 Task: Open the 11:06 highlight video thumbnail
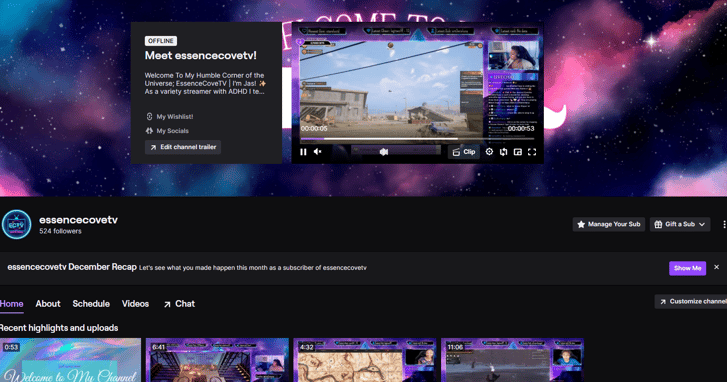click(x=512, y=360)
